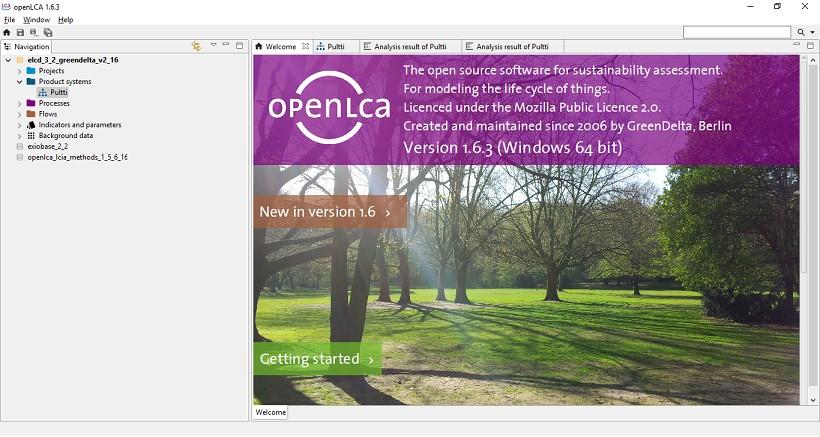Image resolution: width=820 pixels, height=437 pixels.
Task: Click the Save All toolbar icon
Action: 48,32
